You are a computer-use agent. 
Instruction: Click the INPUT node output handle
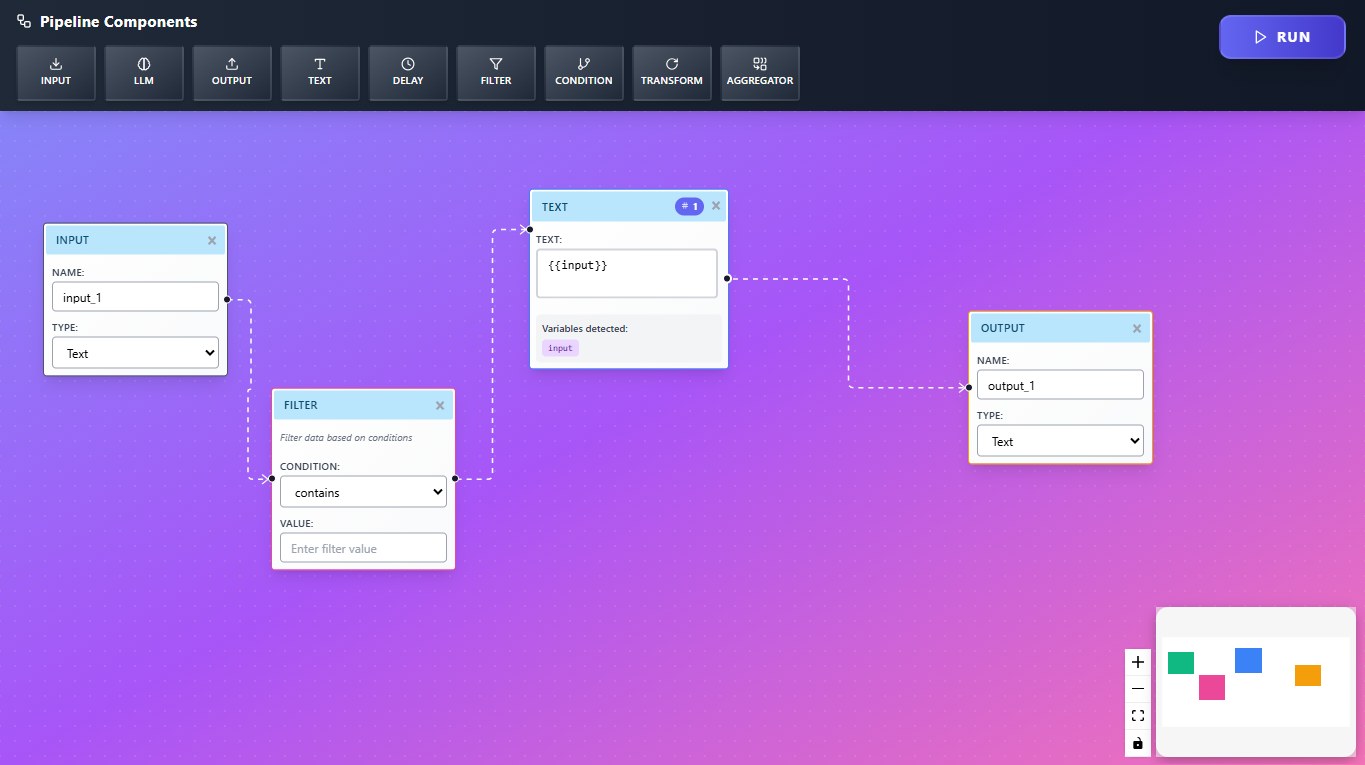tap(228, 299)
